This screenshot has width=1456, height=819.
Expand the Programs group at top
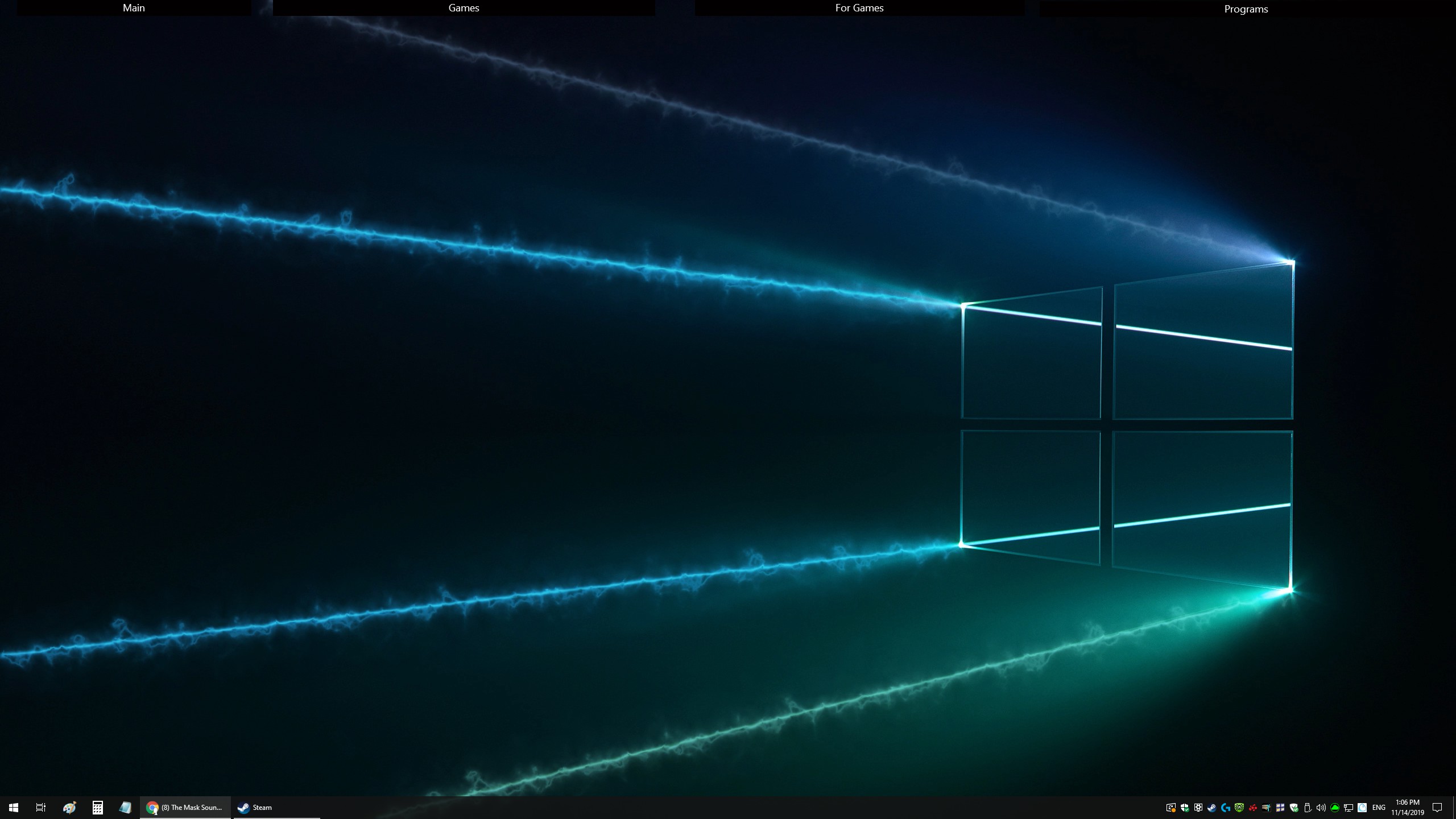click(x=1246, y=9)
